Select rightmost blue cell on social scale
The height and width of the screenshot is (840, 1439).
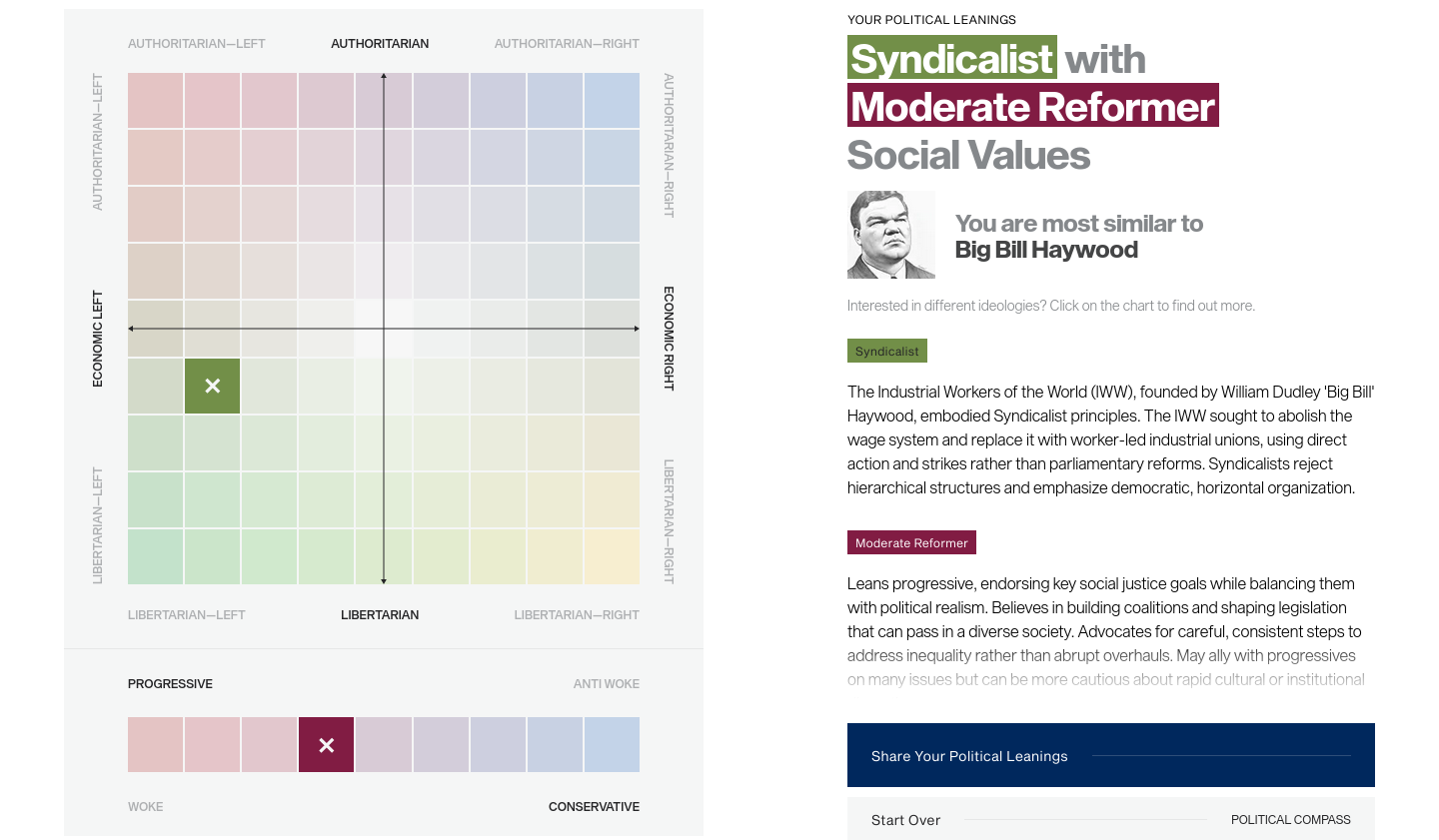[612, 745]
